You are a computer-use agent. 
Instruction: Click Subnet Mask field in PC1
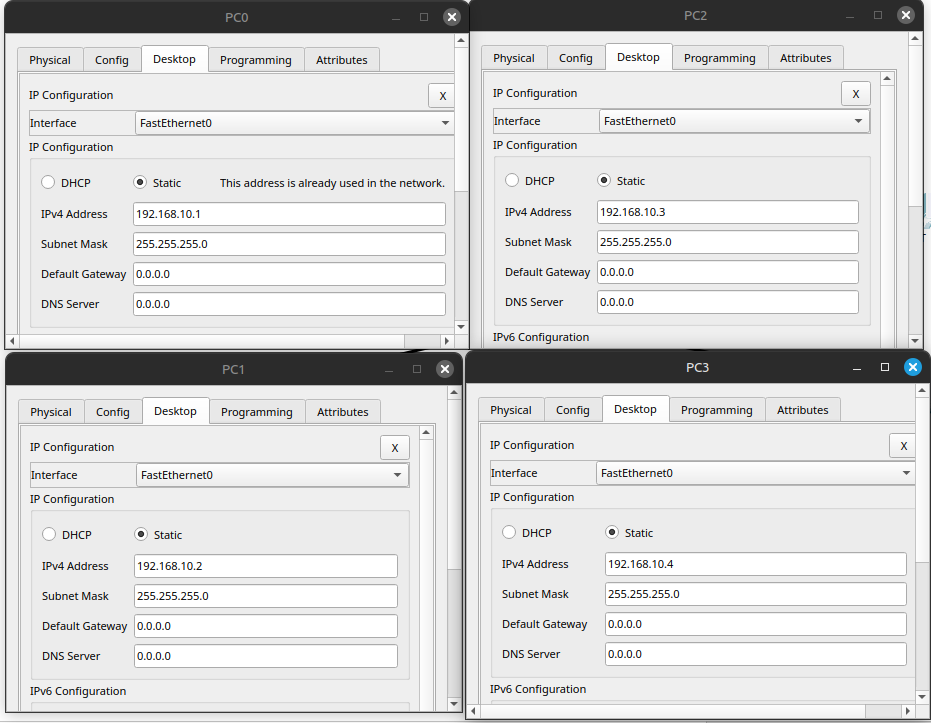click(x=266, y=596)
